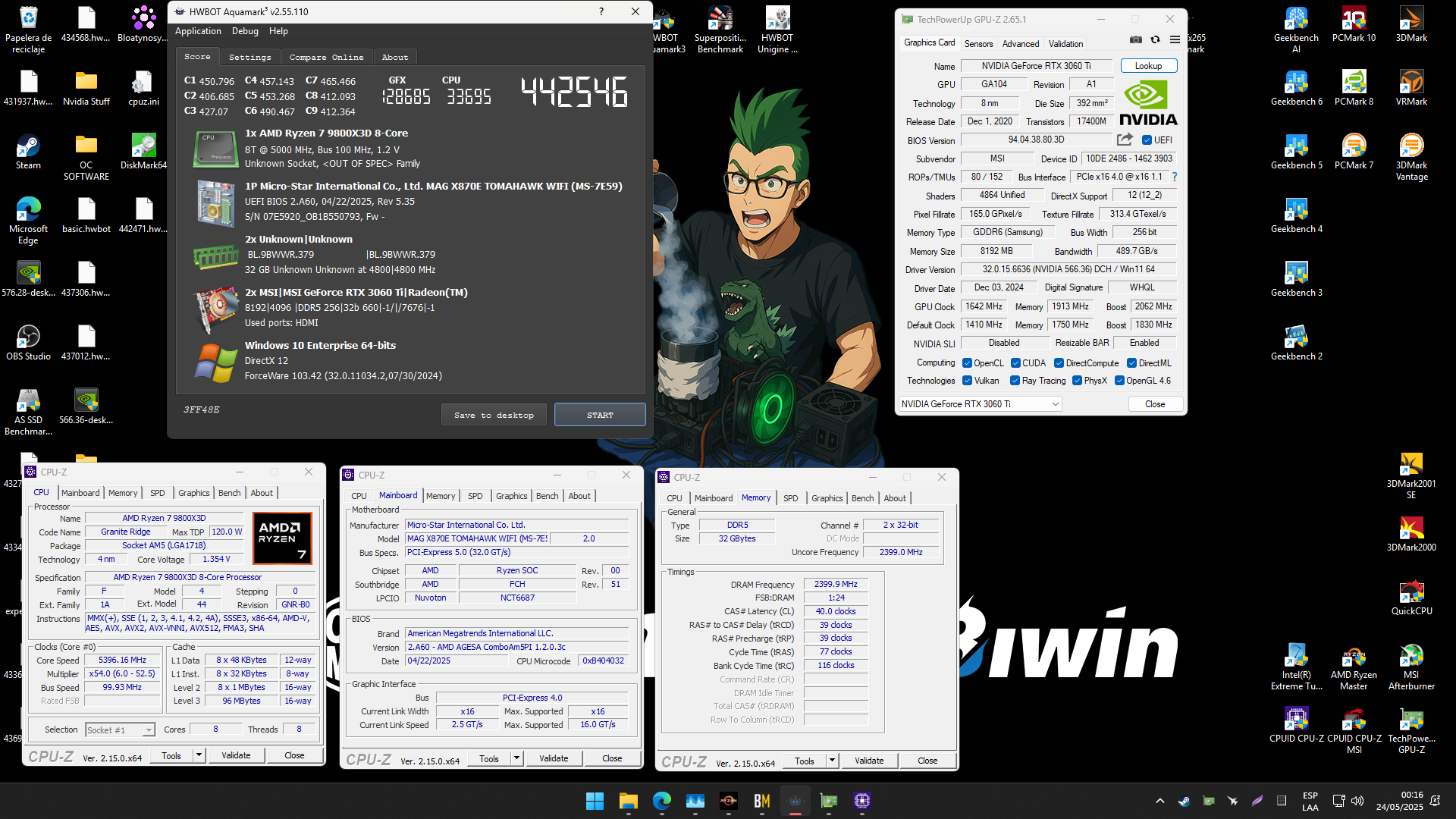Image resolution: width=1456 pixels, height=819 pixels.
Task: Open File Explorer from the taskbar
Action: (x=628, y=801)
